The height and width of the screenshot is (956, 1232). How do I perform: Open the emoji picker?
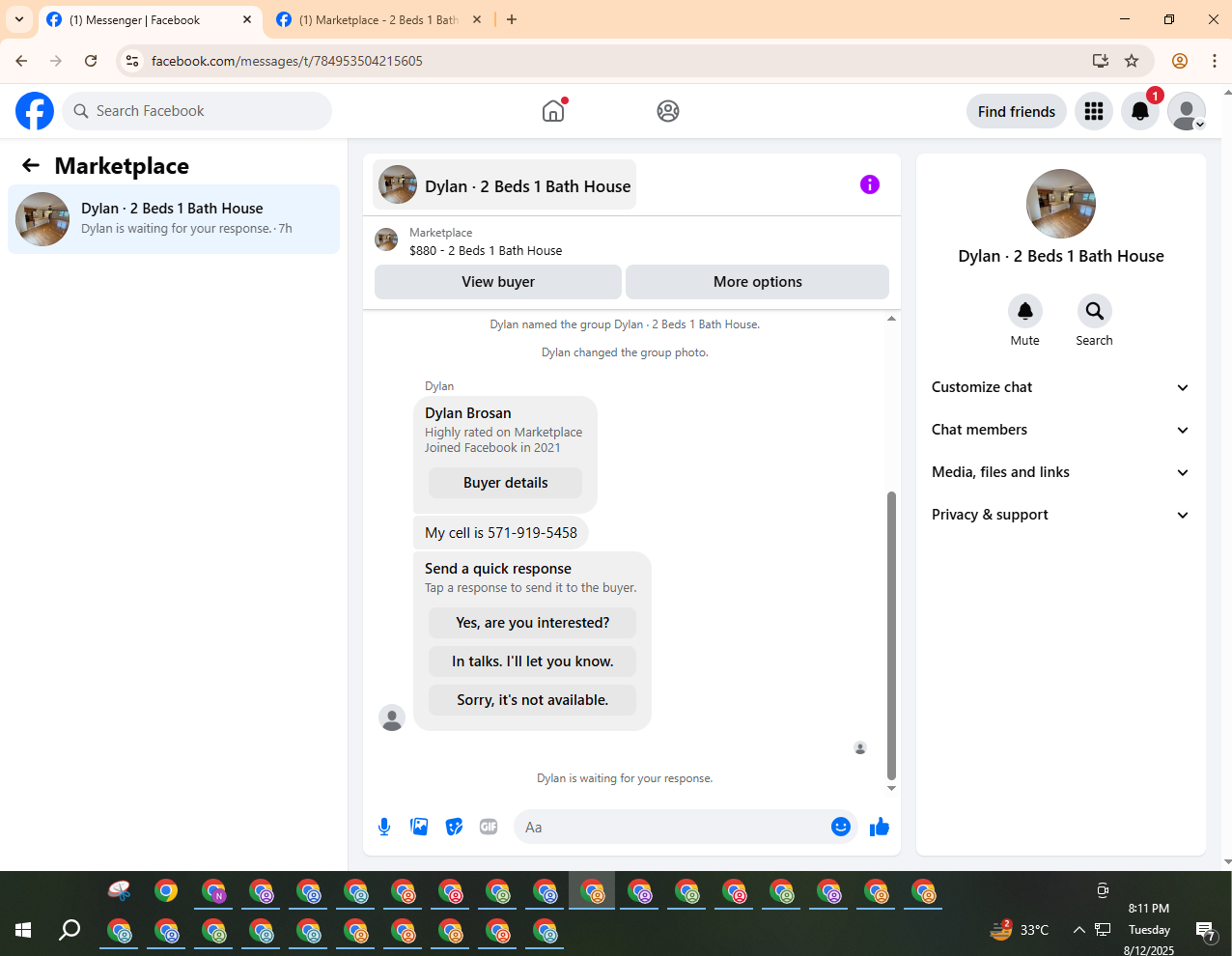(841, 827)
